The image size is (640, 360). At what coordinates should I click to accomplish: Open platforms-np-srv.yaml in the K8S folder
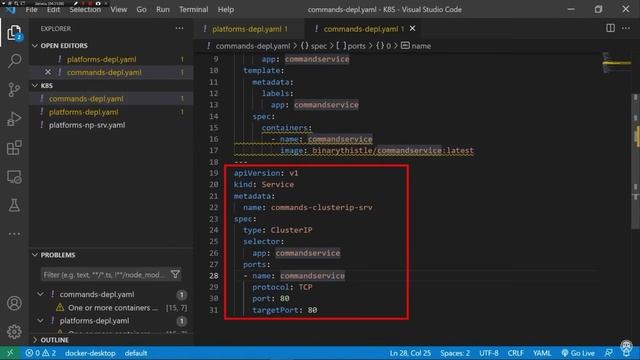(x=111, y=125)
